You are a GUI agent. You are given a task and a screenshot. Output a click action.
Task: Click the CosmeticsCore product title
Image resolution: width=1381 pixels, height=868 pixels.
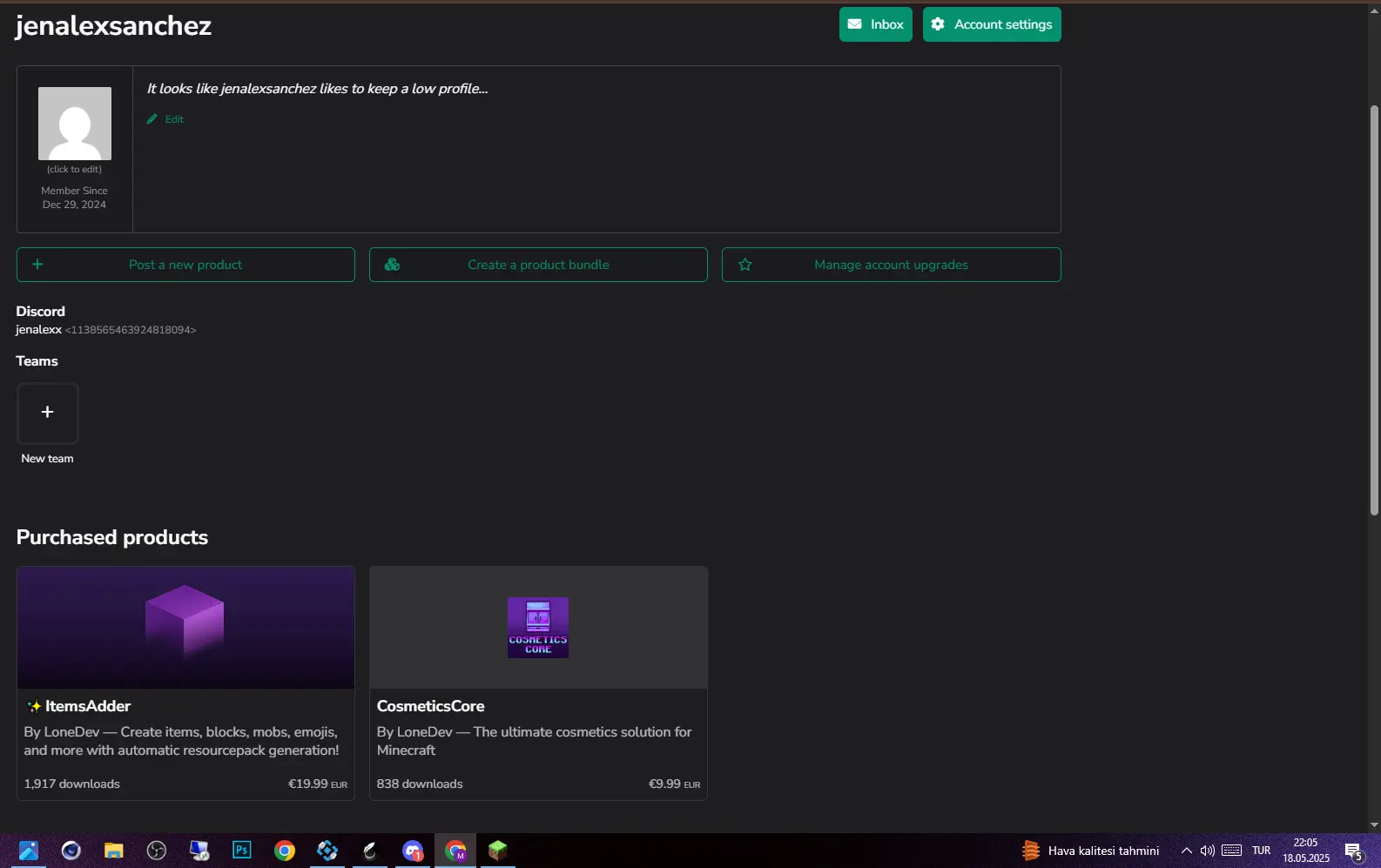point(430,706)
